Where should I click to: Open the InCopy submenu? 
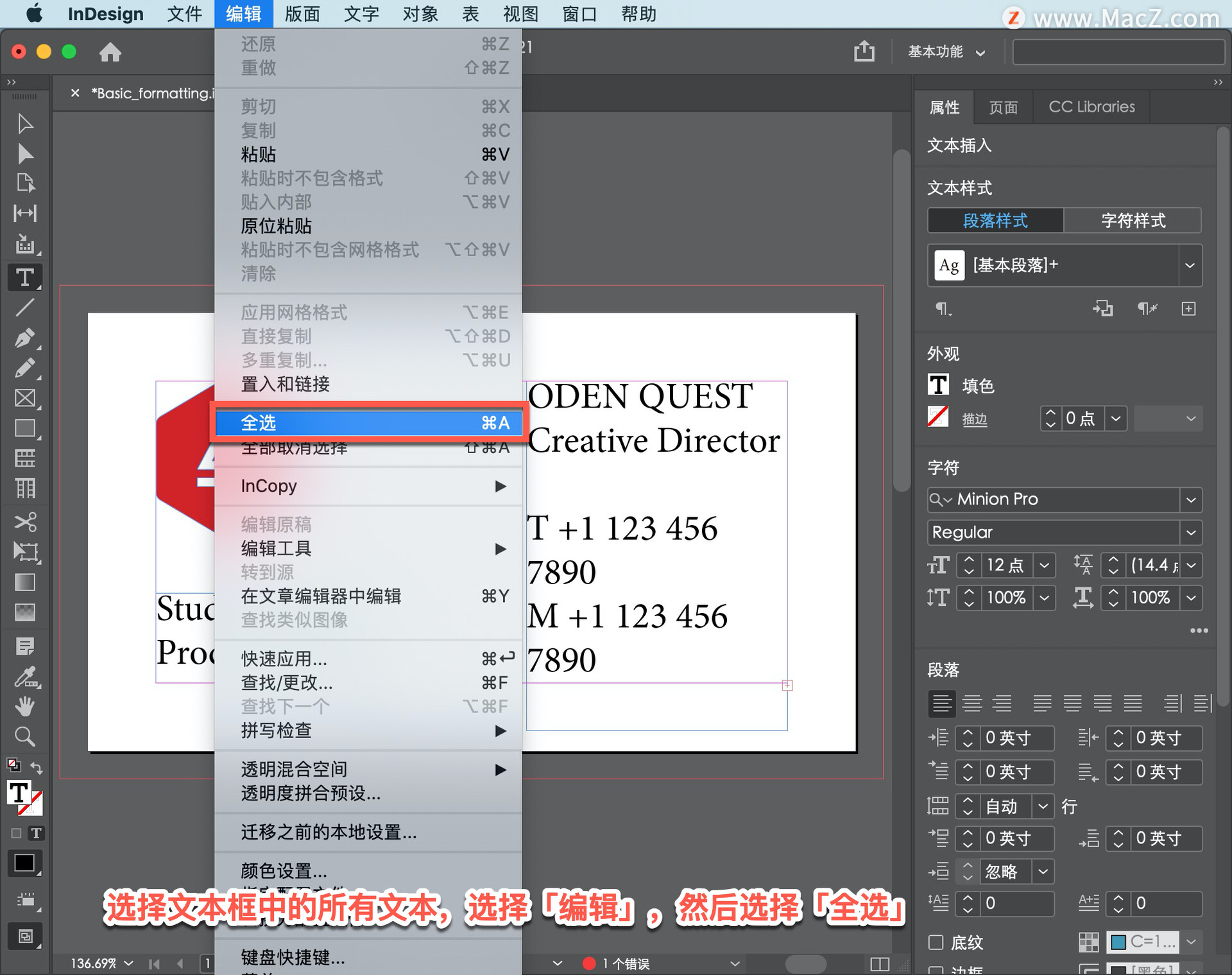point(368,486)
